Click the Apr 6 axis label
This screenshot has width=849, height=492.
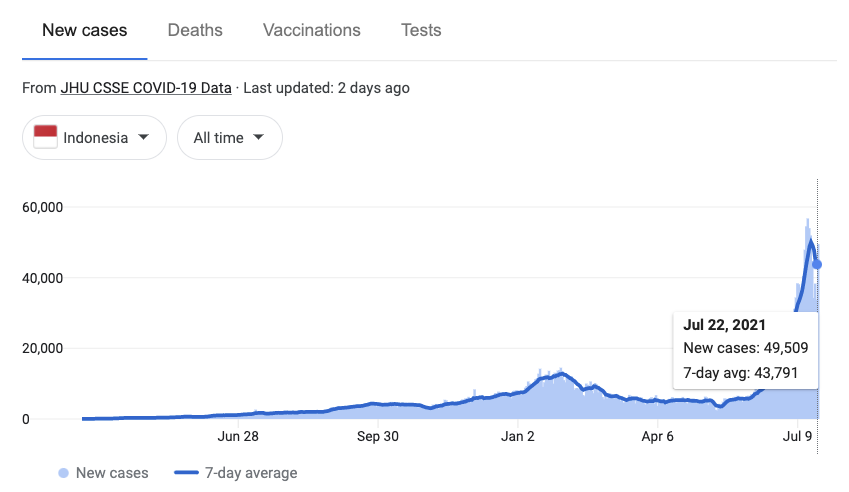click(x=657, y=436)
